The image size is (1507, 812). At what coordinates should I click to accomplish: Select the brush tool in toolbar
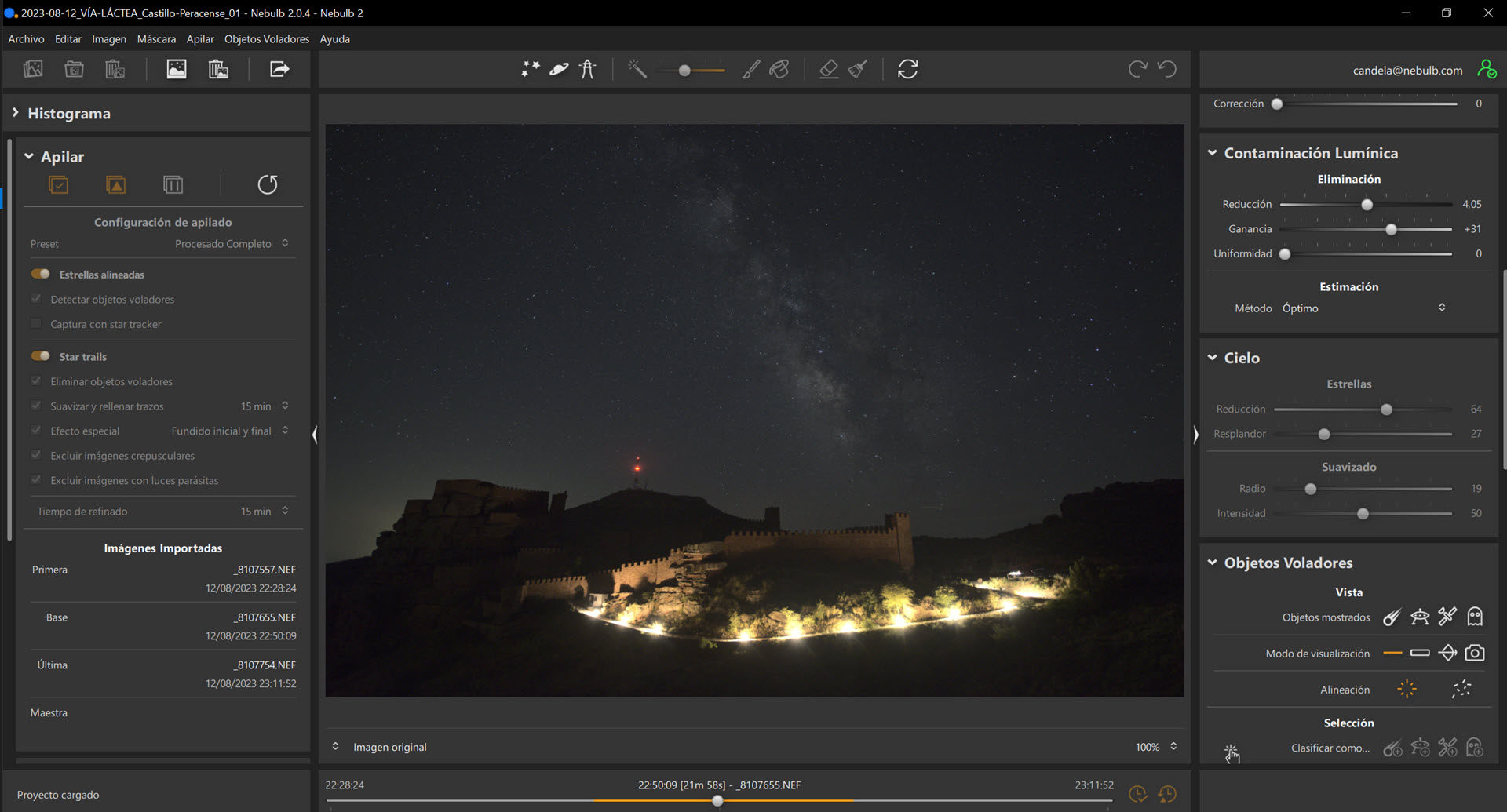click(750, 70)
